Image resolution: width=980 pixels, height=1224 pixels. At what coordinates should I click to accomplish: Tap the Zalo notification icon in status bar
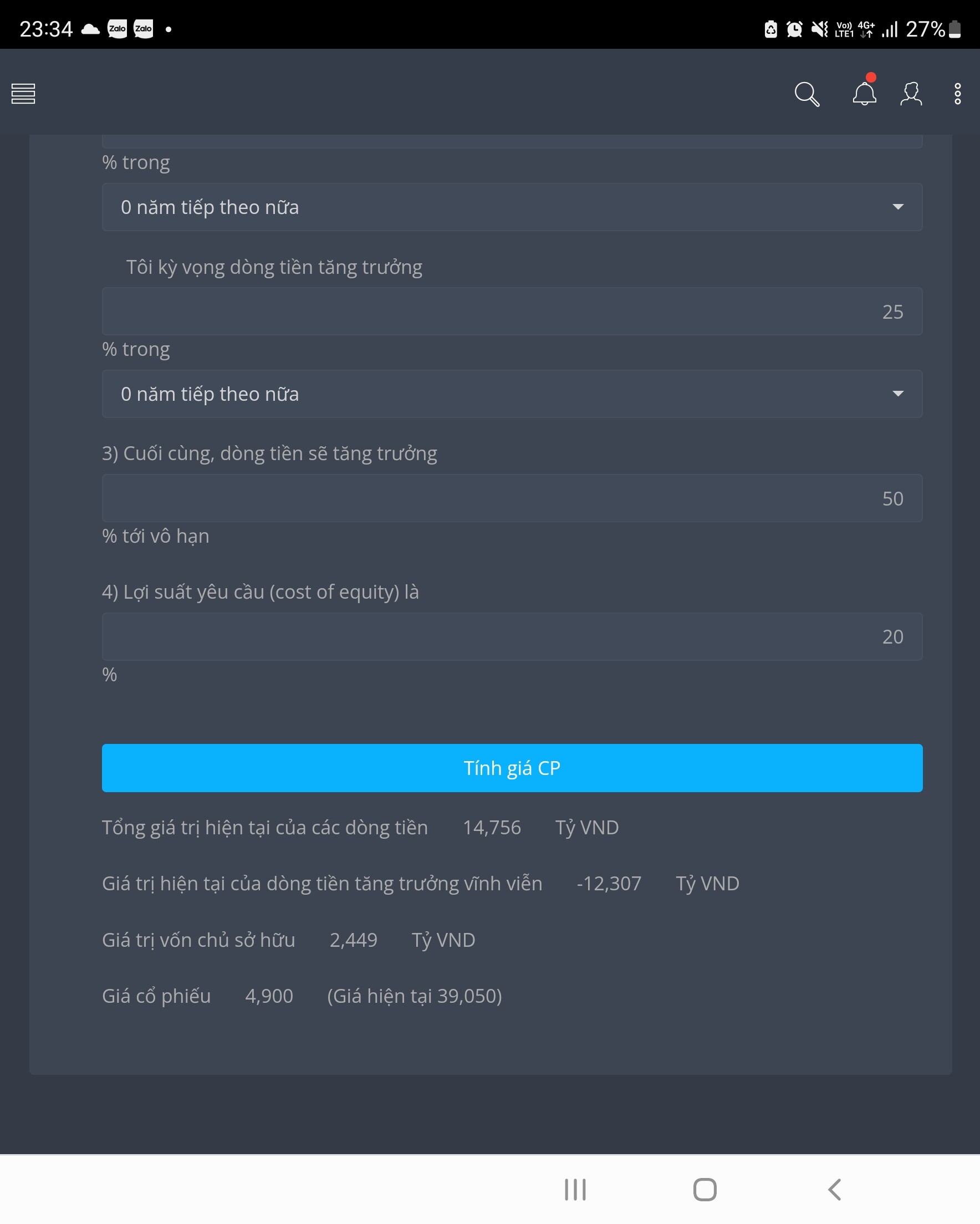coord(118,28)
